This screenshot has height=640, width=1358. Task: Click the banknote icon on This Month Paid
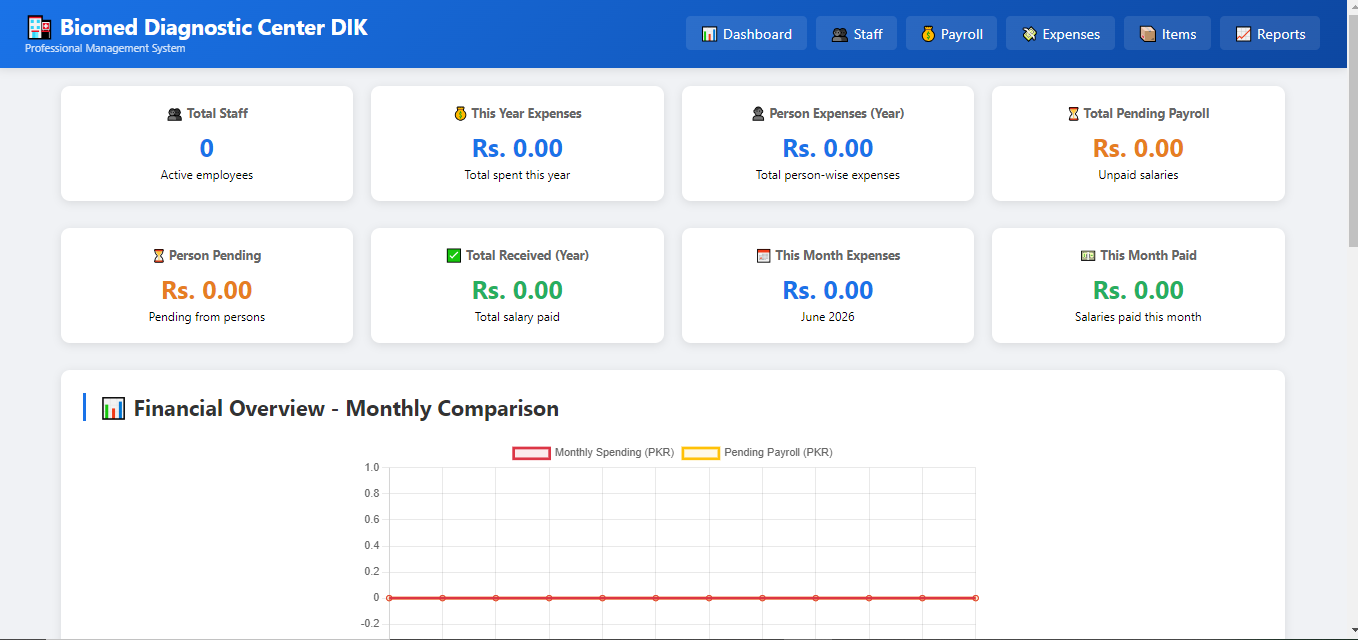click(x=1088, y=256)
